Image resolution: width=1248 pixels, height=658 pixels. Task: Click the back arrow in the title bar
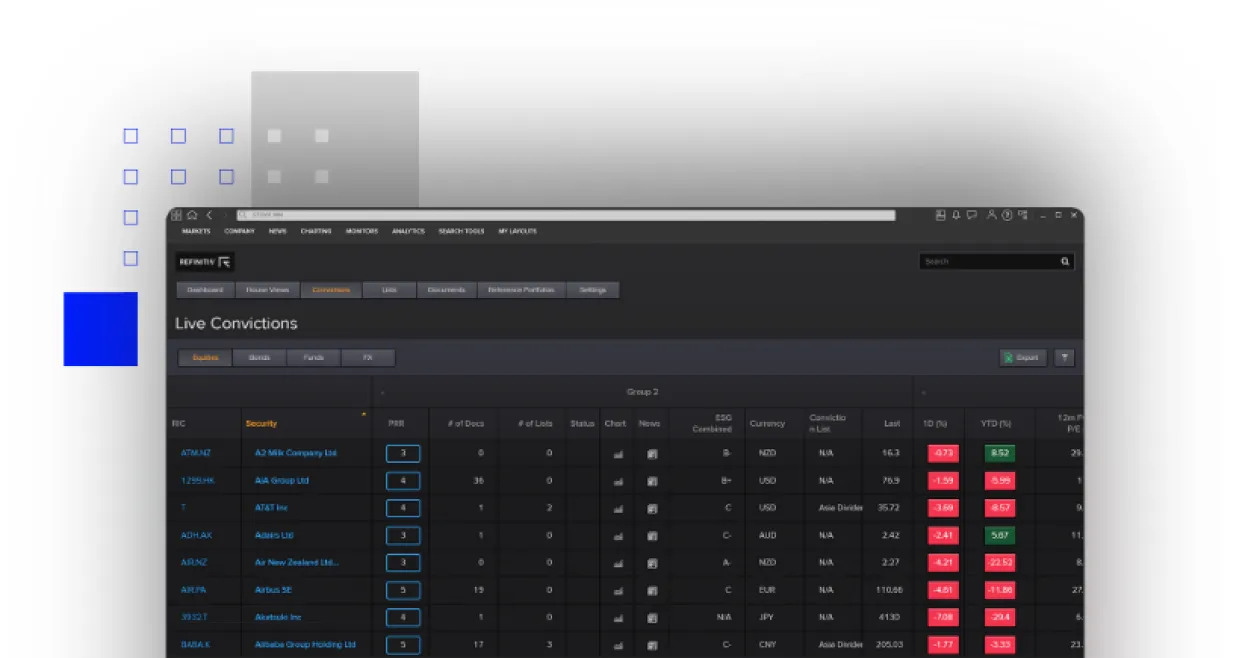(x=209, y=215)
